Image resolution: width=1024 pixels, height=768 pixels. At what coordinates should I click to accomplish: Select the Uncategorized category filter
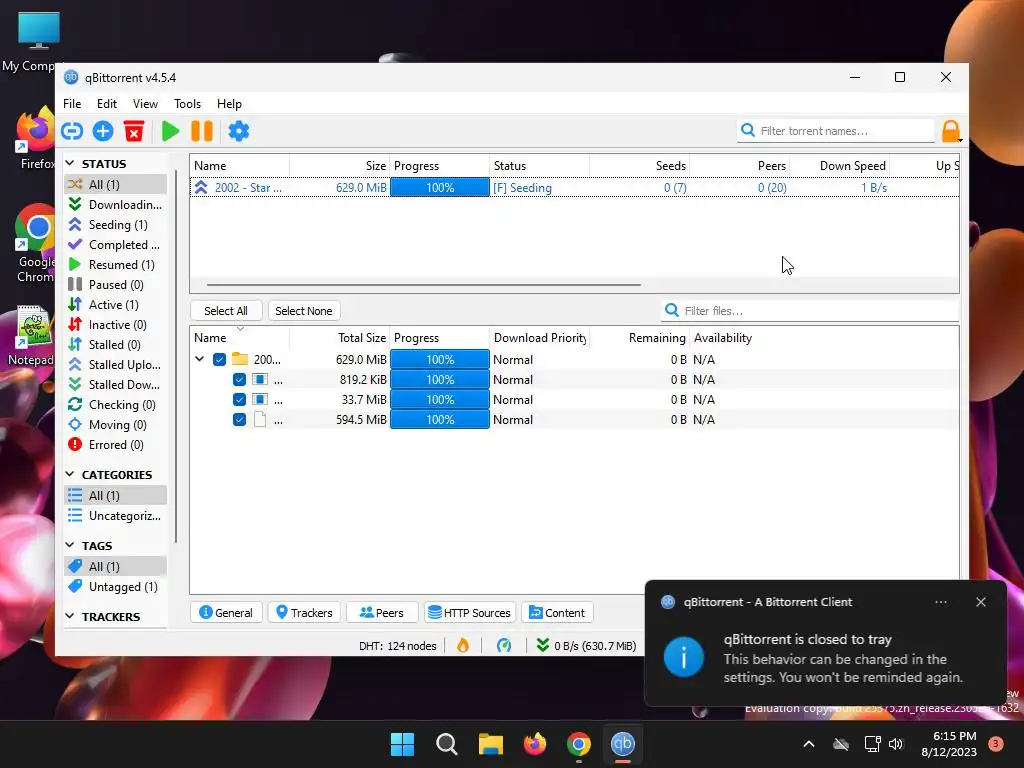tap(116, 516)
